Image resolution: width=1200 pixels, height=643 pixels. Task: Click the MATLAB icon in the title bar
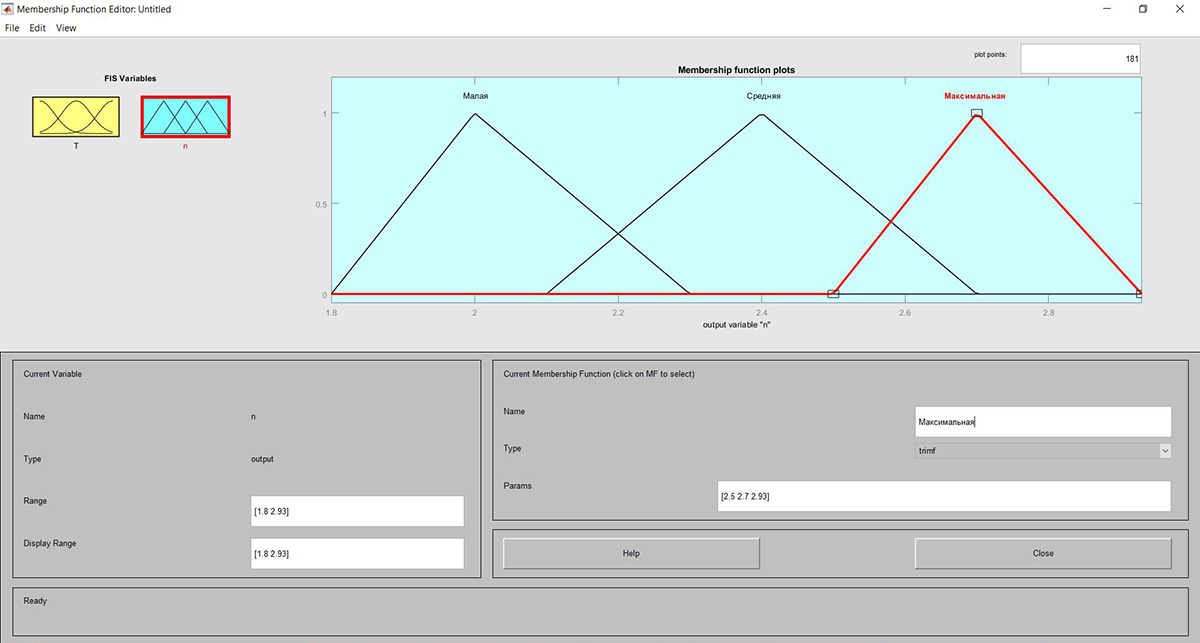(x=9, y=9)
